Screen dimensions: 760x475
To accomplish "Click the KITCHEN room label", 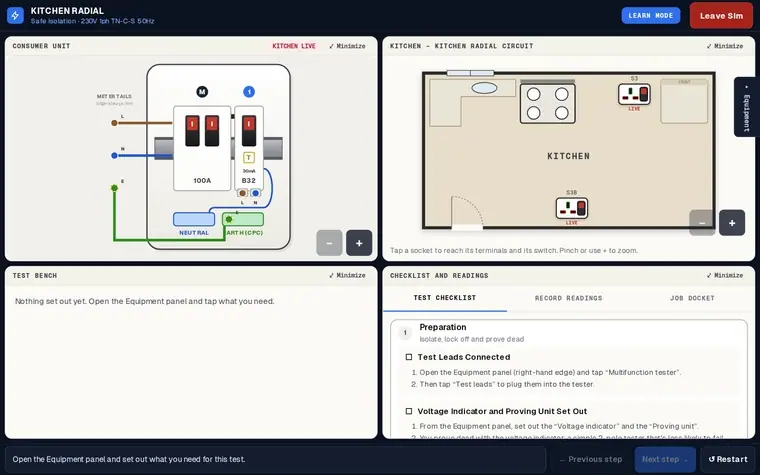I will [569, 156].
